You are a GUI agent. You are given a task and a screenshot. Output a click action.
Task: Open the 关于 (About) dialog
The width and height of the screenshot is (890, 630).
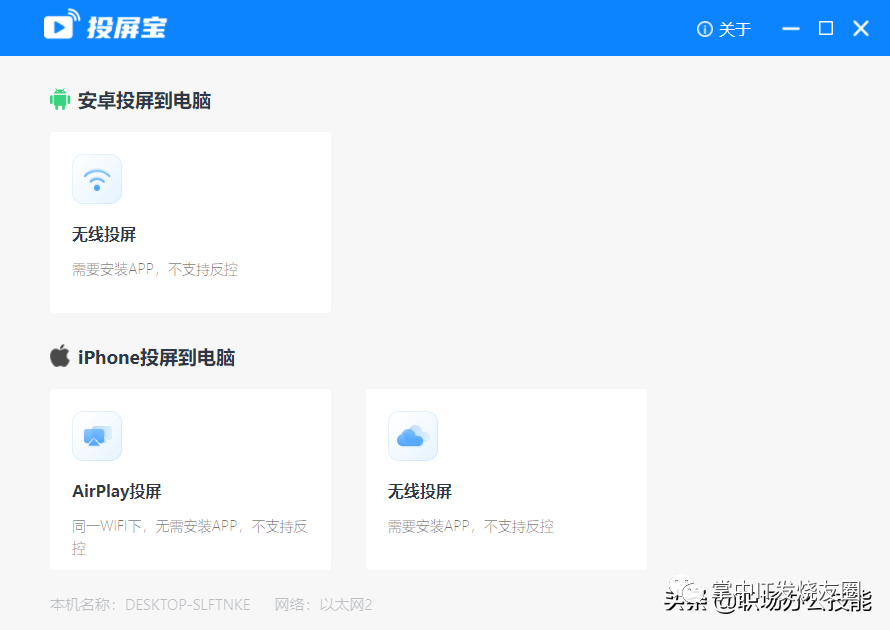pos(733,29)
